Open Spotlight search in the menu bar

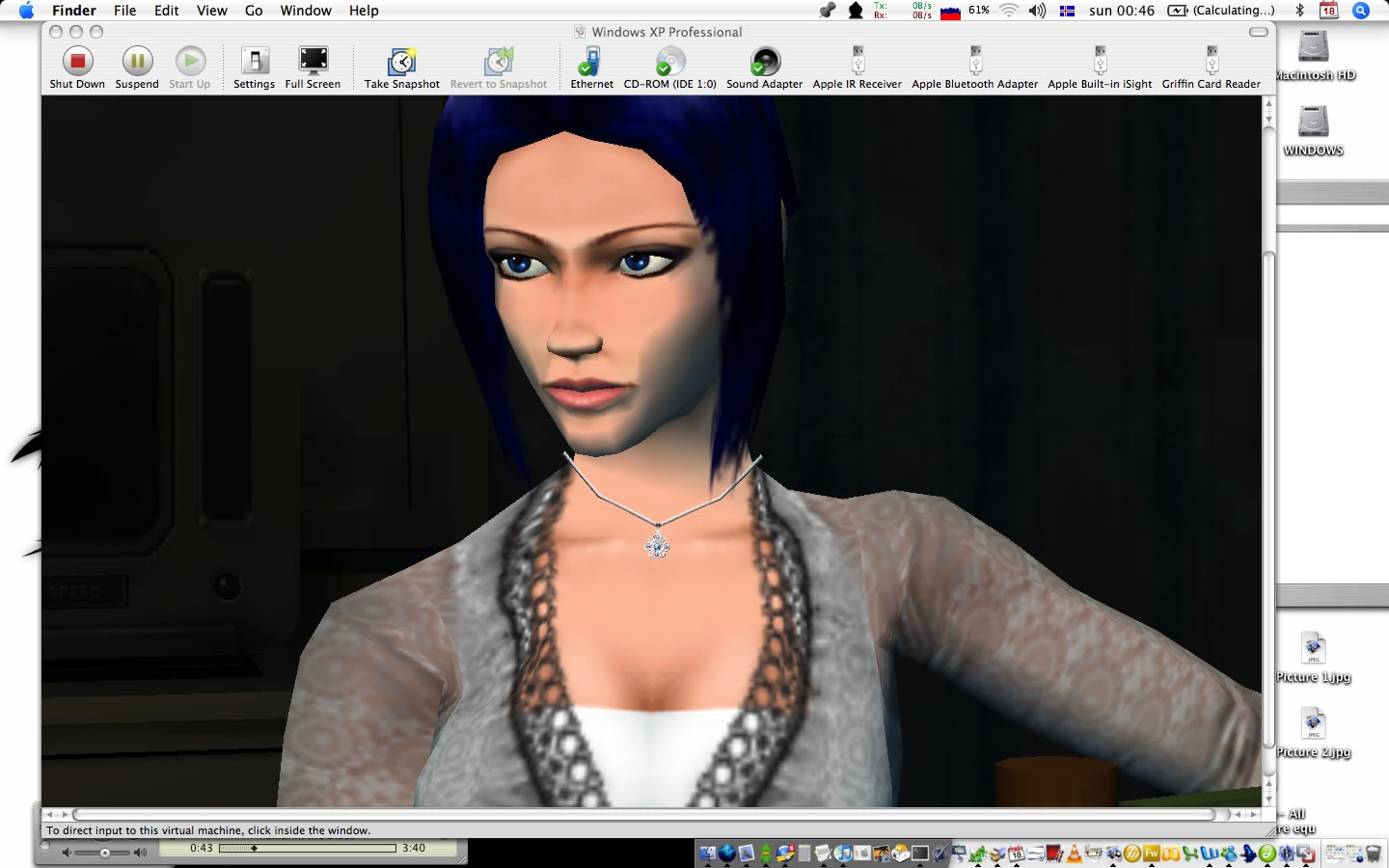tap(1361, 11)
